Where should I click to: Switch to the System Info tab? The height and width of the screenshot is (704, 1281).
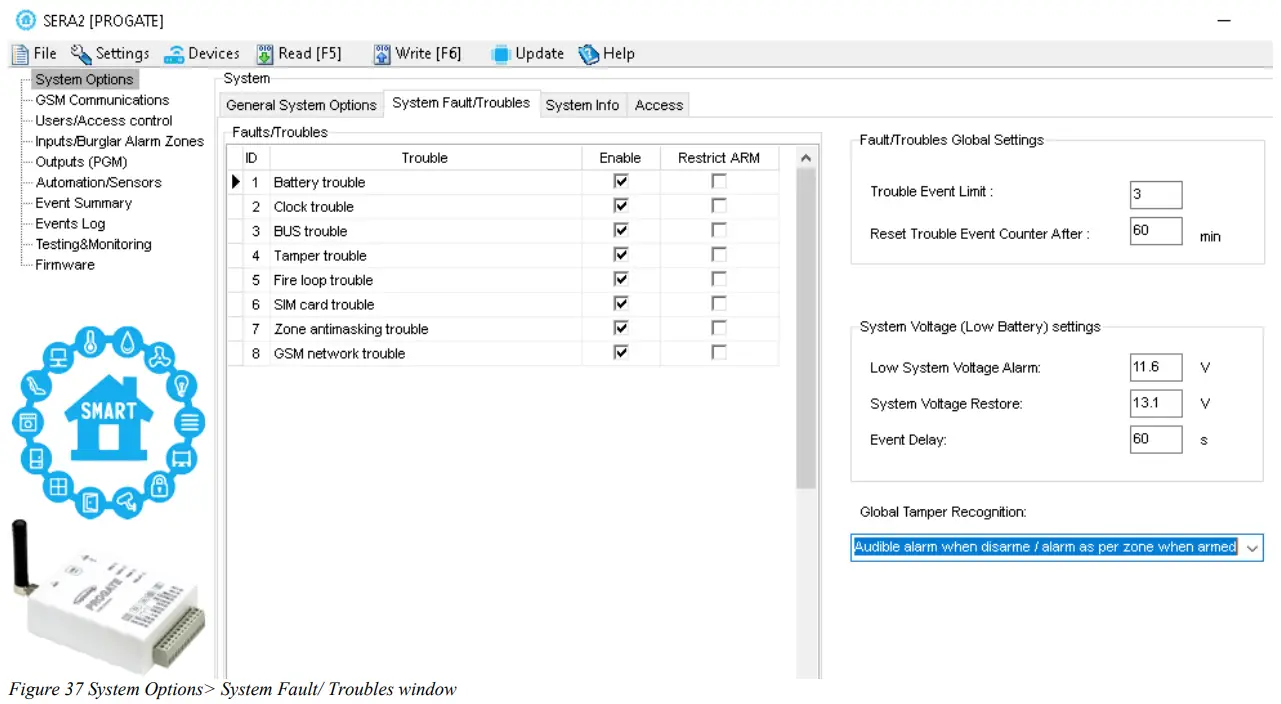pyautogui.click(x=582, y=104)
